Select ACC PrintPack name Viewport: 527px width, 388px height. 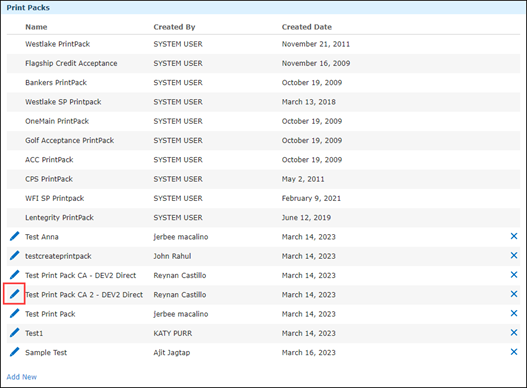49,160
